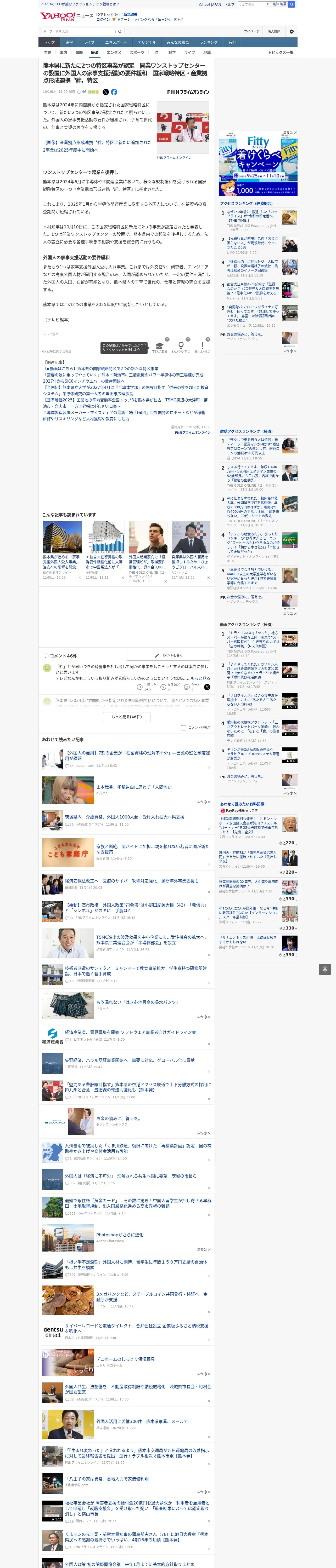Image resolution: width=336 pixels, height=1568 pixels.
Task: Click the コメントを書く button
Action: click(x=169, y=656)
